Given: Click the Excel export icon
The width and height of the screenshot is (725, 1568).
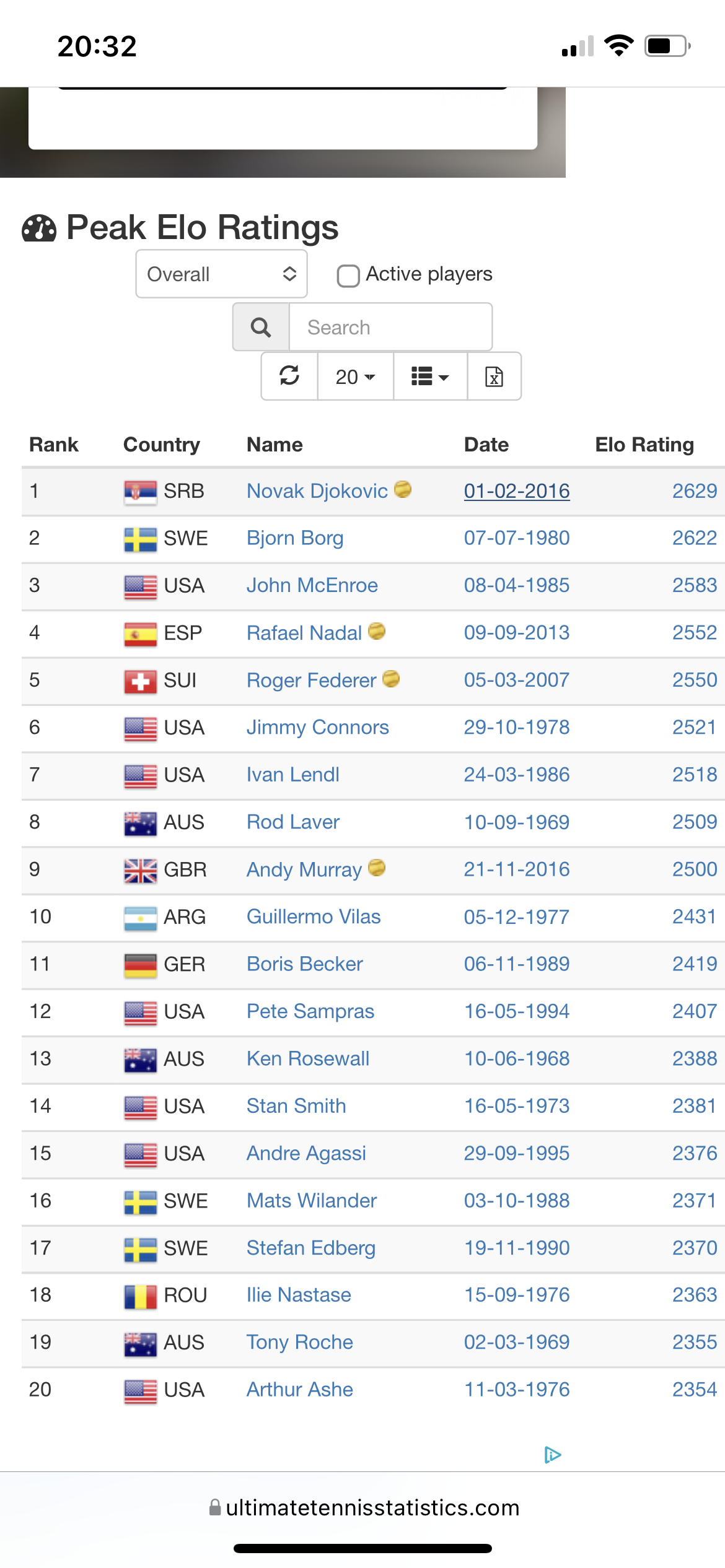Looking at the screenshot, I should (x=494, y=376).
